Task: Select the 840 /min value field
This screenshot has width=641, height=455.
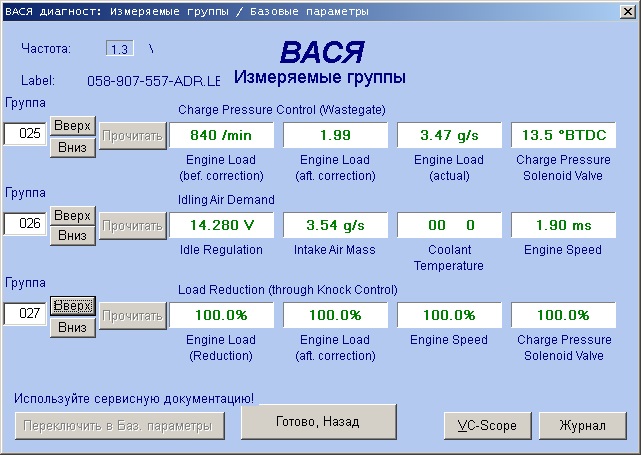Action: point(221,135)
